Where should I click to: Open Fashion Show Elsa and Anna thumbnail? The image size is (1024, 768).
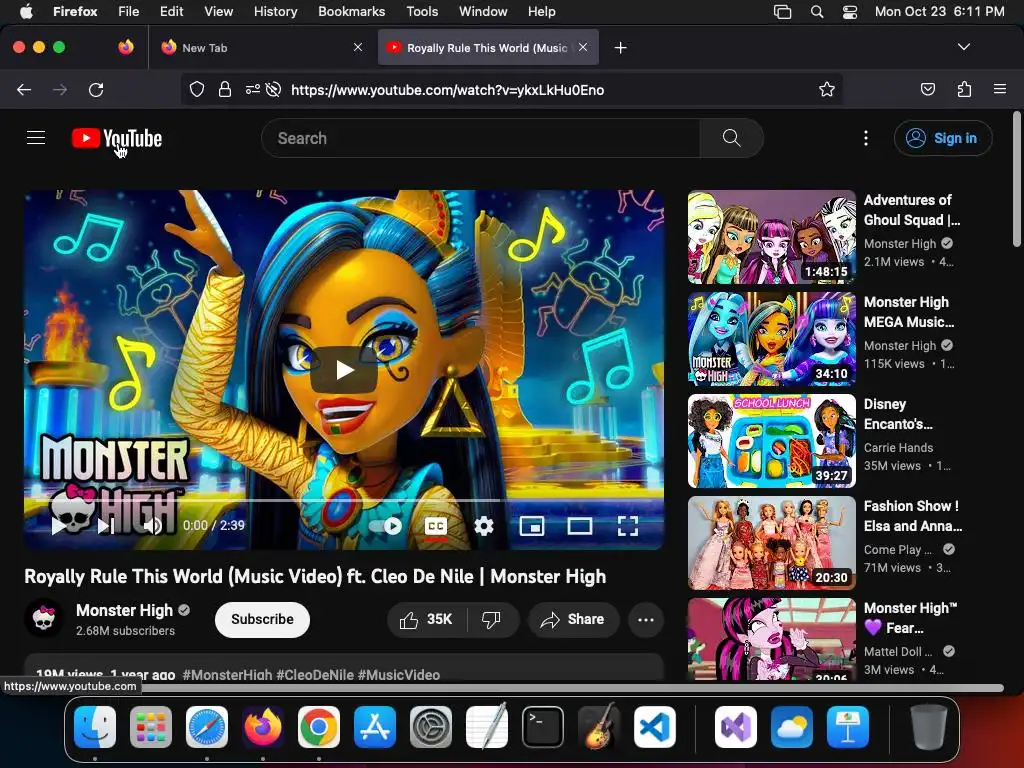[771, 543]
